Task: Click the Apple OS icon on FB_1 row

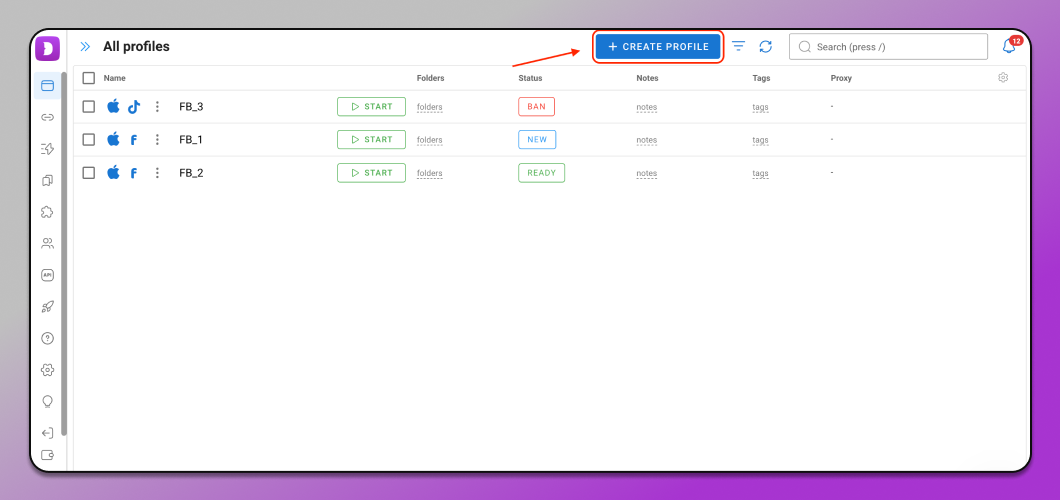Action: (113, 139)
